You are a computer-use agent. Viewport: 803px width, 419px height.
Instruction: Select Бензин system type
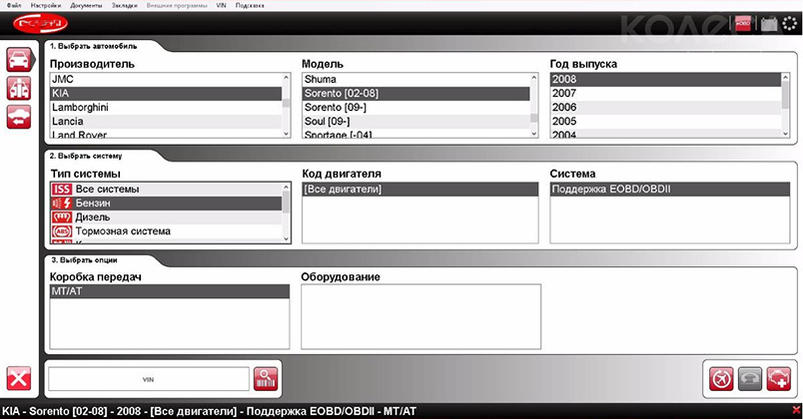166,203
